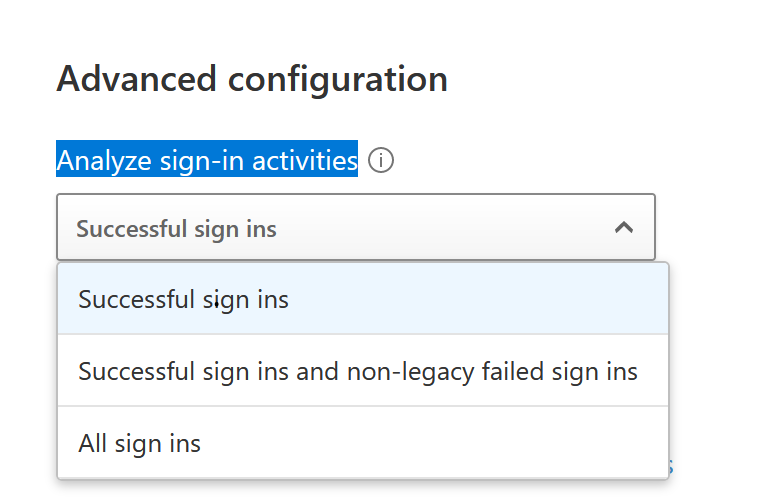This screenshot has height=503, width=781.
Task: Click the bottom entry of the dropdown list
Action: pos(363,443)
